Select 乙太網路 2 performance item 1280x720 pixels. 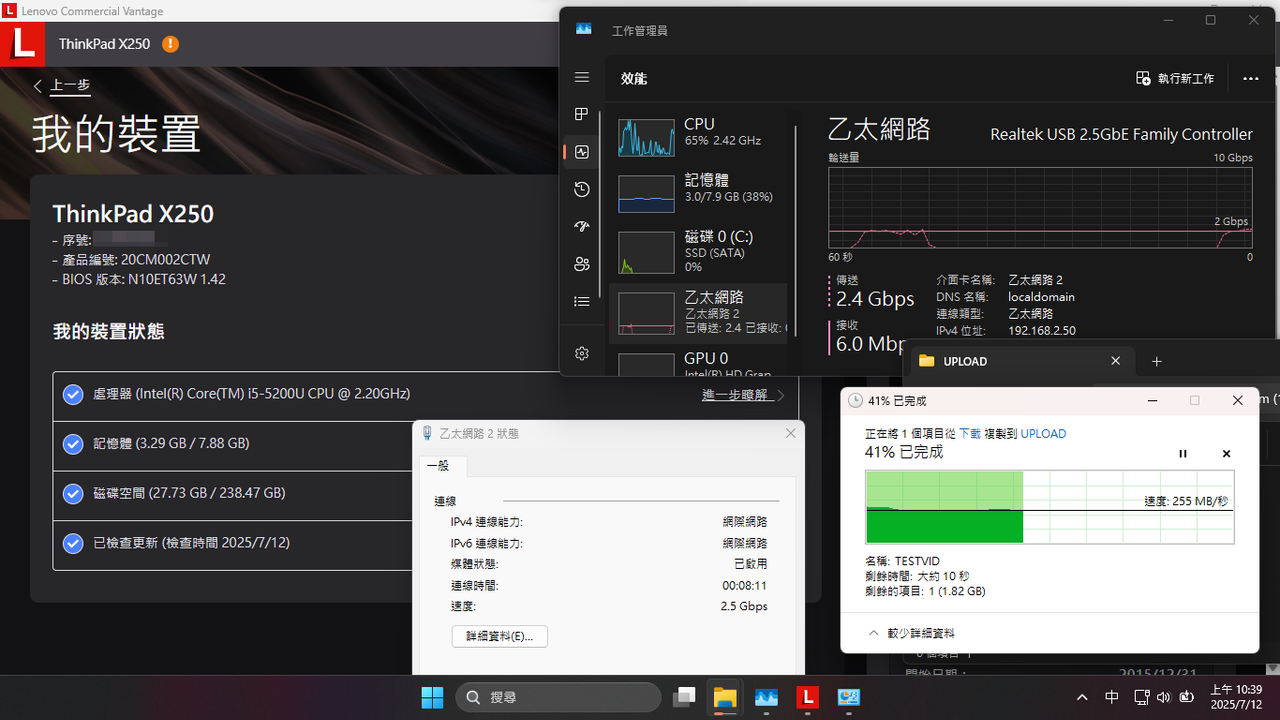(x=698, y=313)
